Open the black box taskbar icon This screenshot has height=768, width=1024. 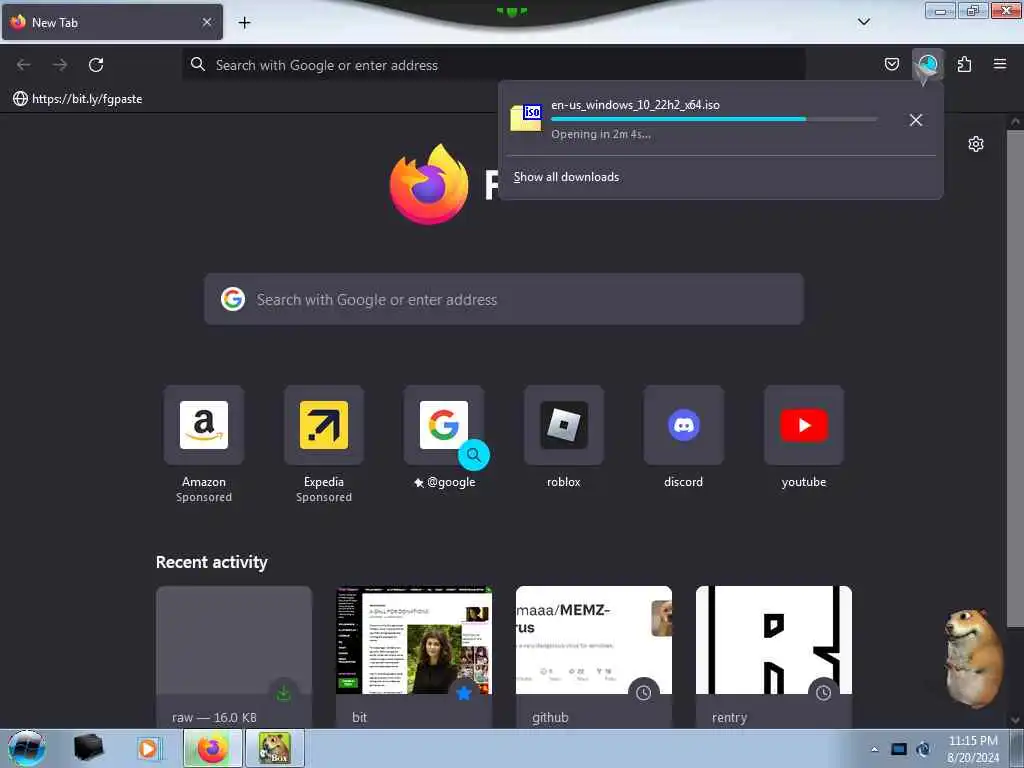(x=88, y=748)
